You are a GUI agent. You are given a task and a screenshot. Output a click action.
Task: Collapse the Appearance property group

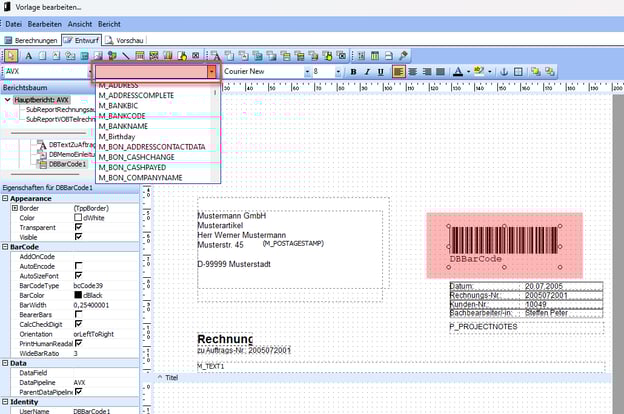coord(6,198)
